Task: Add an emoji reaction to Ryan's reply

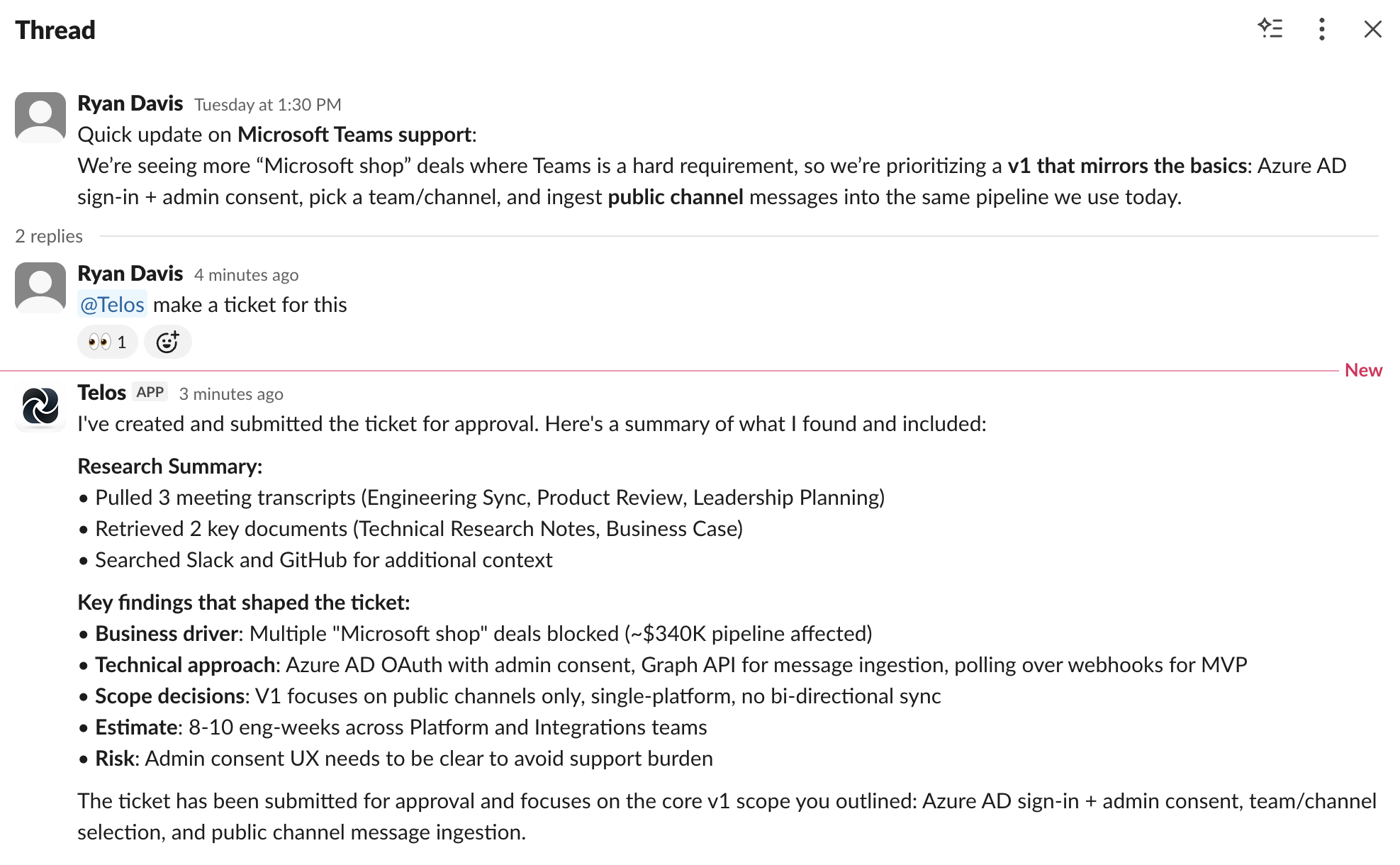Action: coord(168,342)
